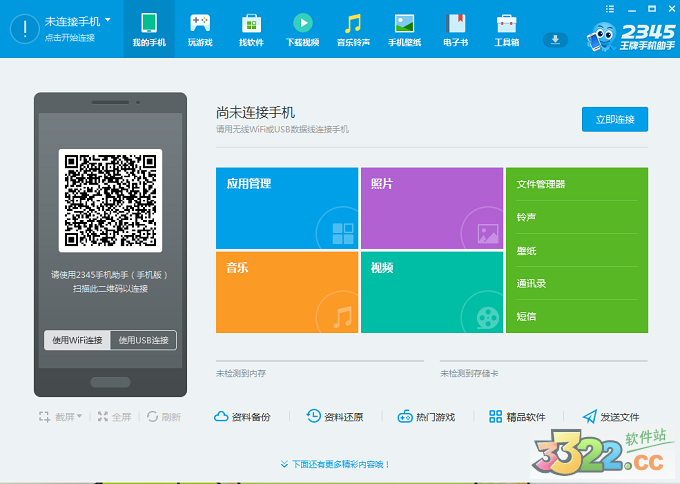Click the 资料还原 restore clock icon
The height and width of the screenshot is (484, 680).
point(314,416)
